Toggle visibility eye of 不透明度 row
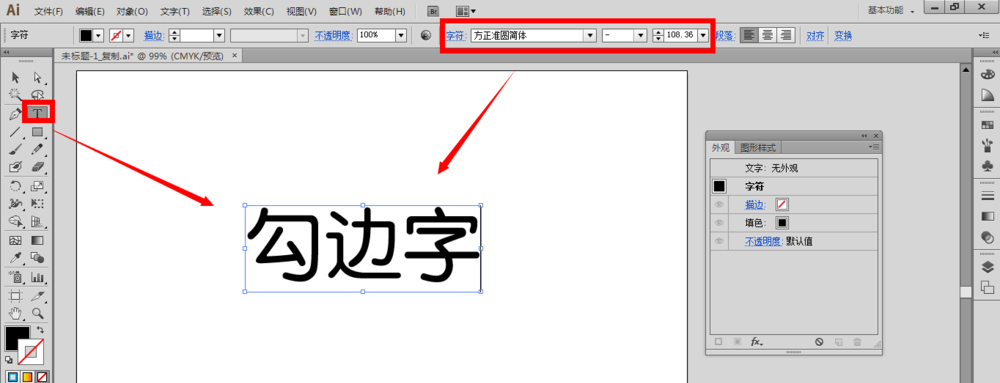The width and height of the screenshot is (1000, 383). click(719, 242)
